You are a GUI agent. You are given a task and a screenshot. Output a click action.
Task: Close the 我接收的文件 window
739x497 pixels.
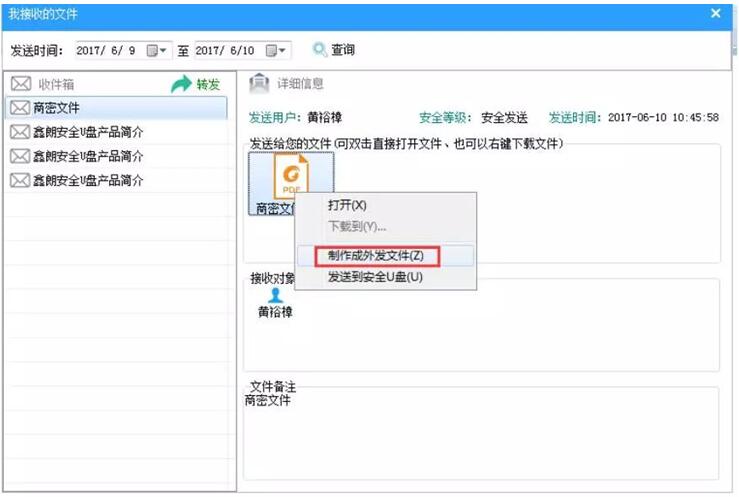click(x=716, y=13)
